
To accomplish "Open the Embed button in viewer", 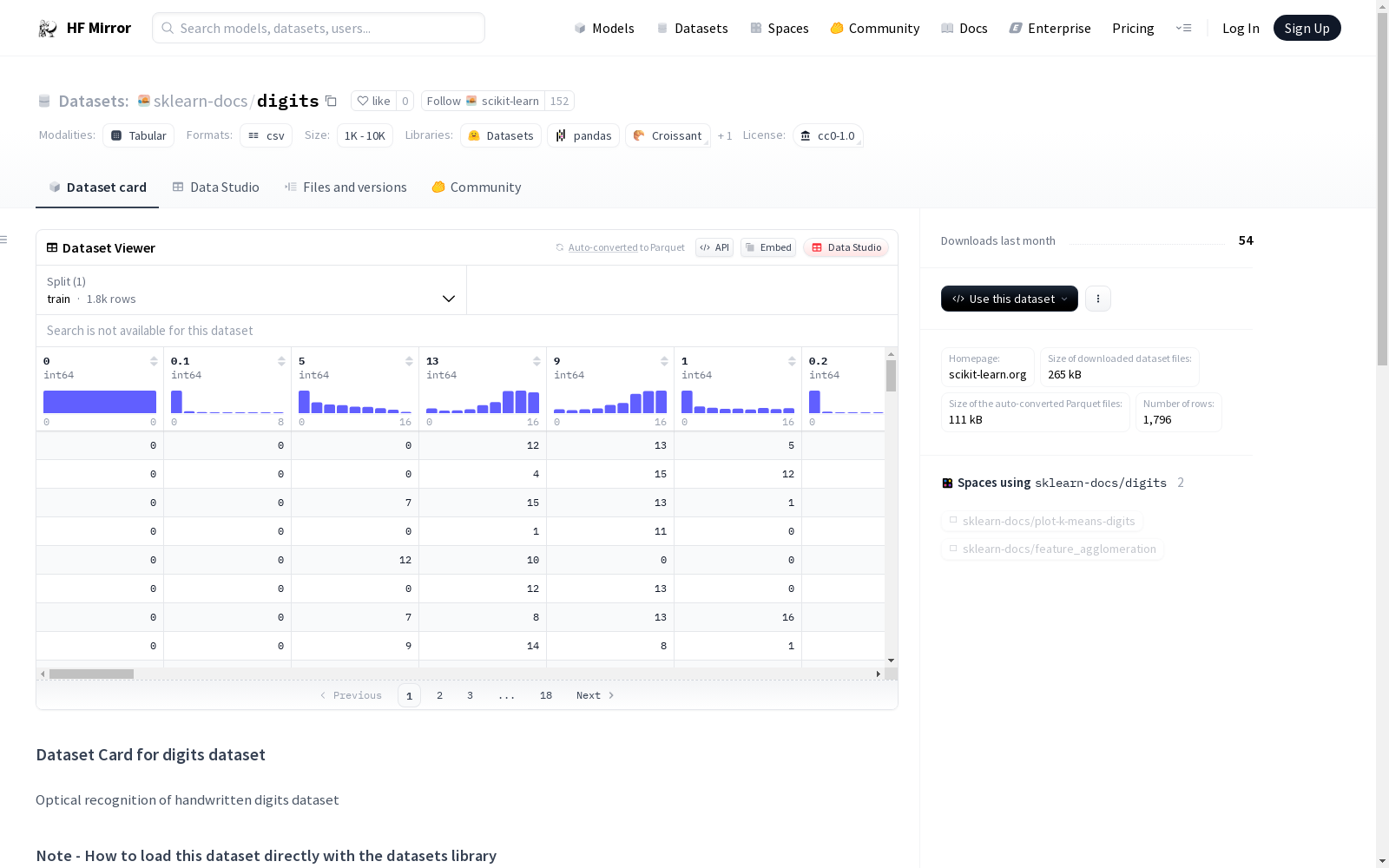I will (767, 247).
